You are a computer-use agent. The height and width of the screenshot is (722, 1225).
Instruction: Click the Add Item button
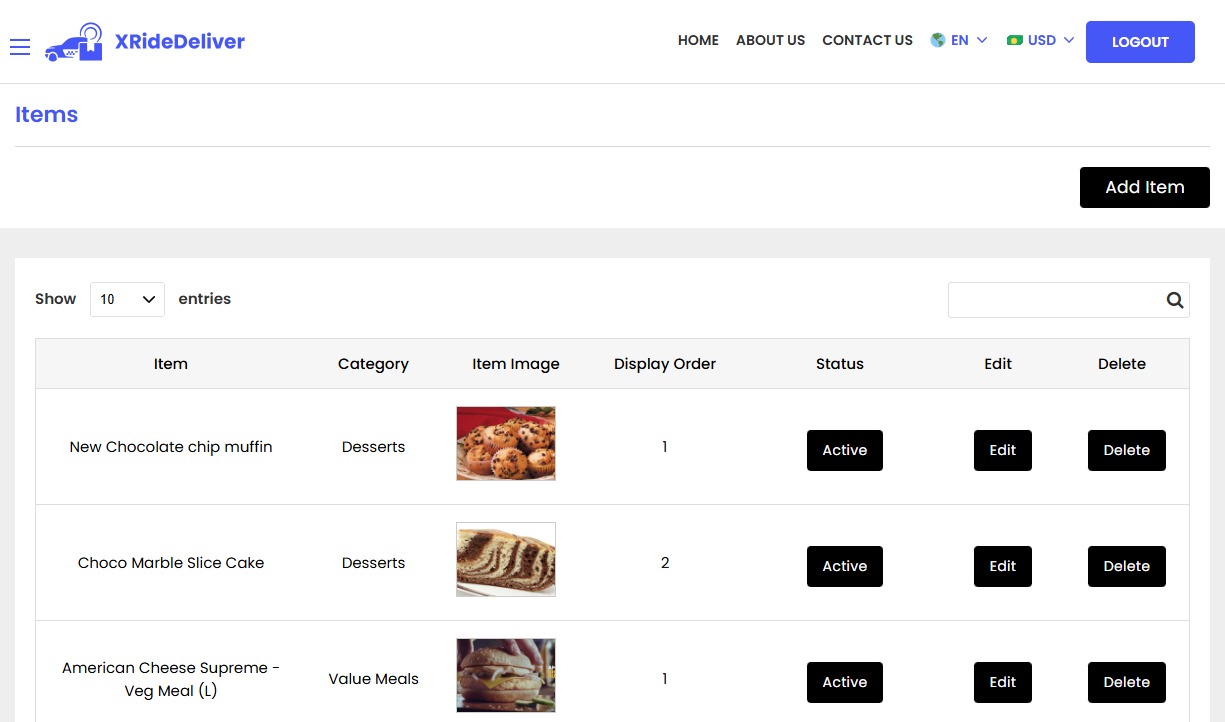(x=1144, y=187)
